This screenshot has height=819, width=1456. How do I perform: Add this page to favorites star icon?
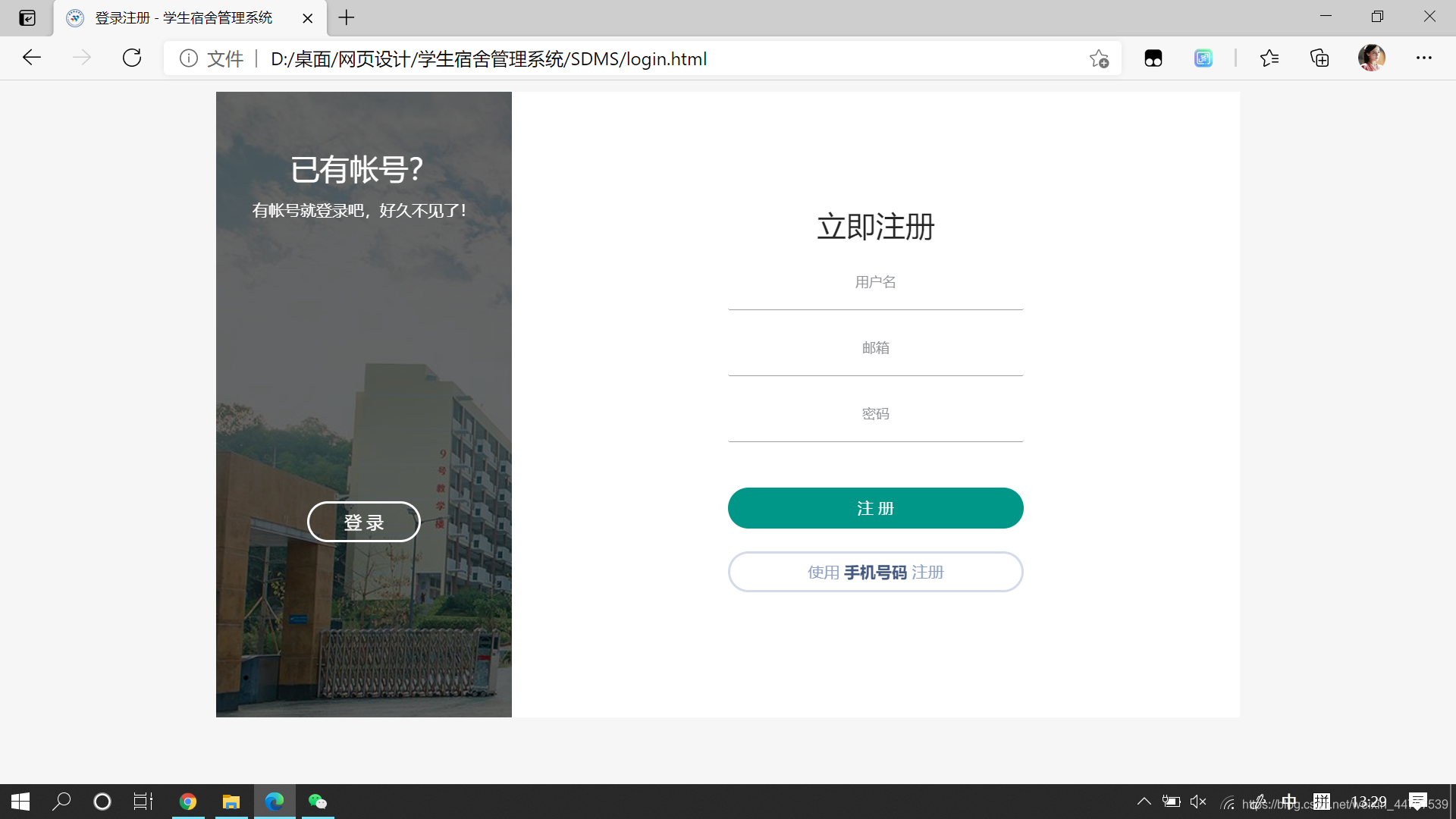[x=1099, y=58]
